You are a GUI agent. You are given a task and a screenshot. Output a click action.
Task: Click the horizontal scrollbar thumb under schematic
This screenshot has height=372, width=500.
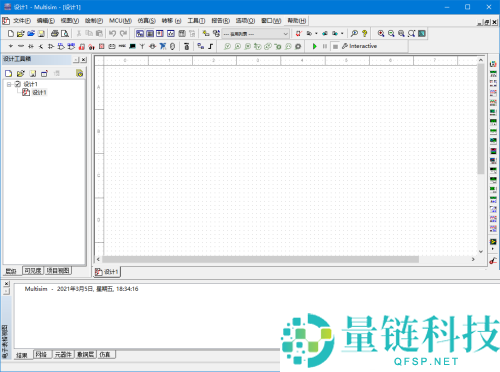click(260, 259)
